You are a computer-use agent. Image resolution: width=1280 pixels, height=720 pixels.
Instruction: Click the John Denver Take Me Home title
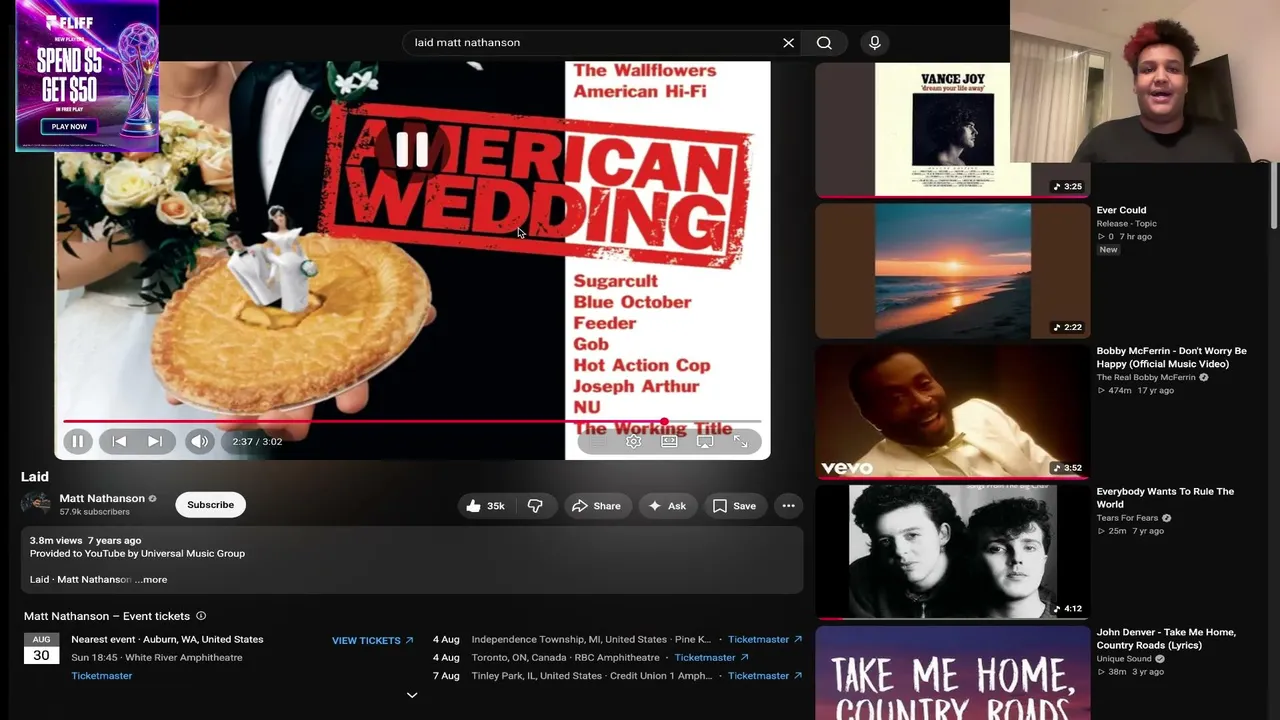pyautogui.click(x=1166, y=639)
